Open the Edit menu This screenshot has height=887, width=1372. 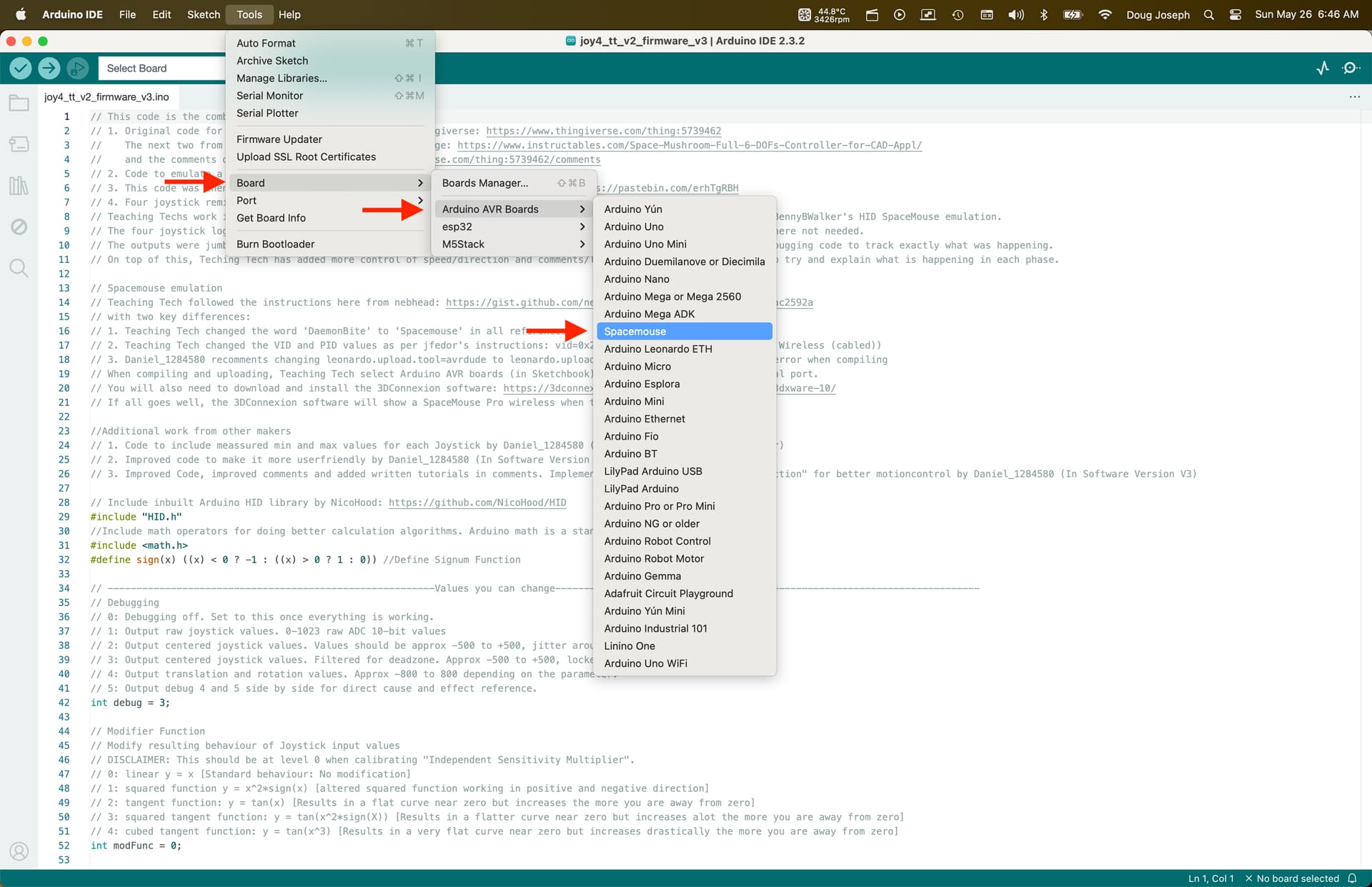pos(161,14)
